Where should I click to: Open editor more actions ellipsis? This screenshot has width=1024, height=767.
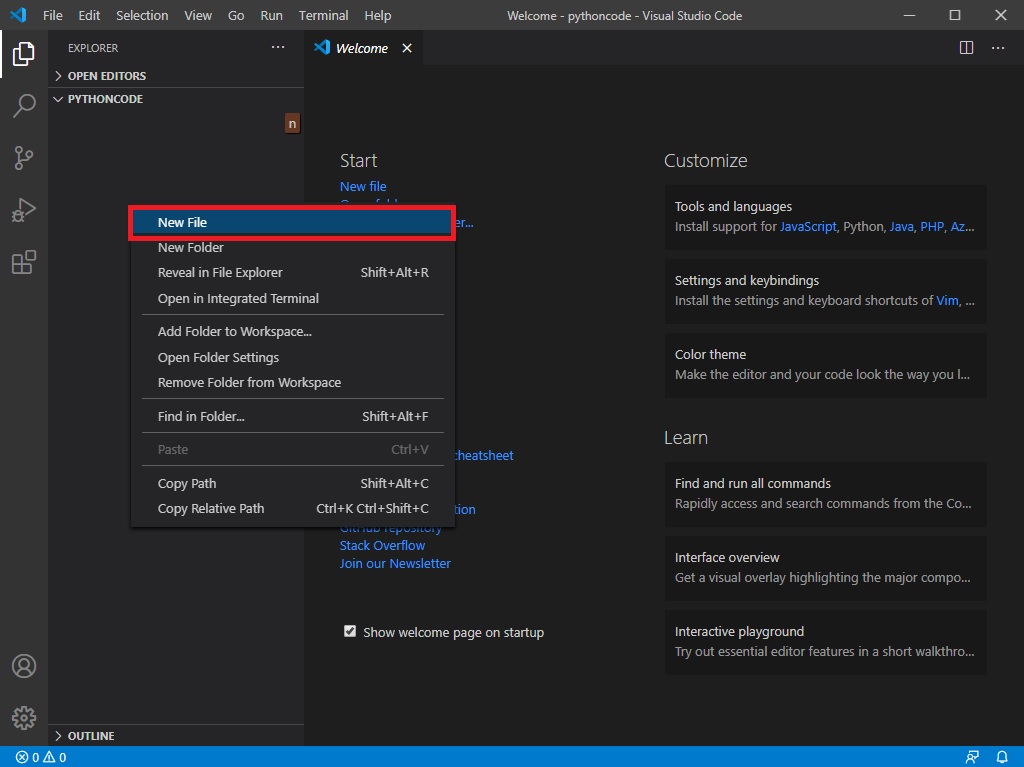tap(997, 48)
